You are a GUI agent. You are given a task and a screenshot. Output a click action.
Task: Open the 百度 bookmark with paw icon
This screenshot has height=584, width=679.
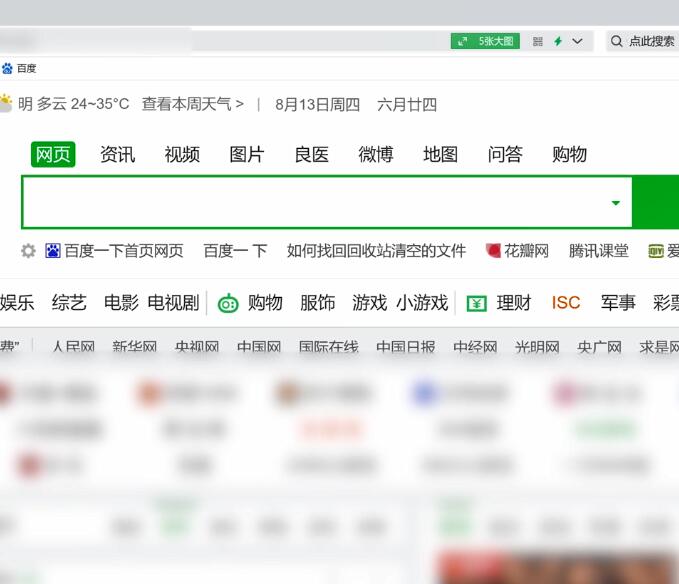point(19,68)
